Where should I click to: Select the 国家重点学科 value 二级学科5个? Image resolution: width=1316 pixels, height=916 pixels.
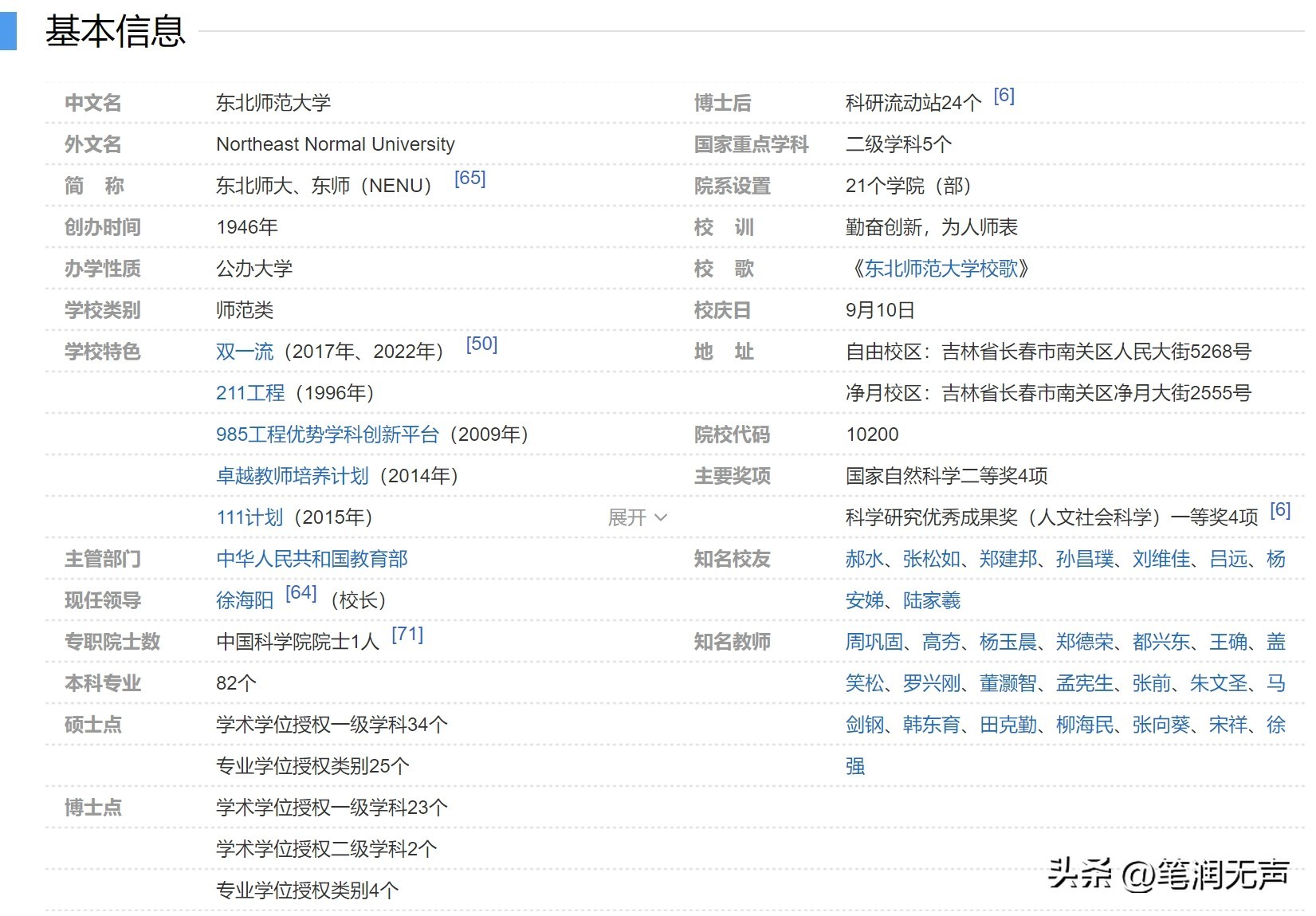pos(898,144)
